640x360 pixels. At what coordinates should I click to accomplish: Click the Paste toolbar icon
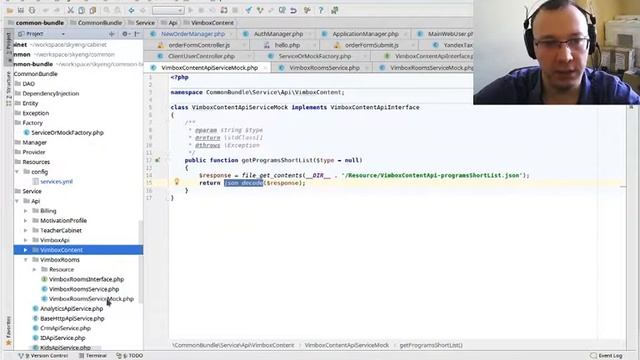(93, 11)
